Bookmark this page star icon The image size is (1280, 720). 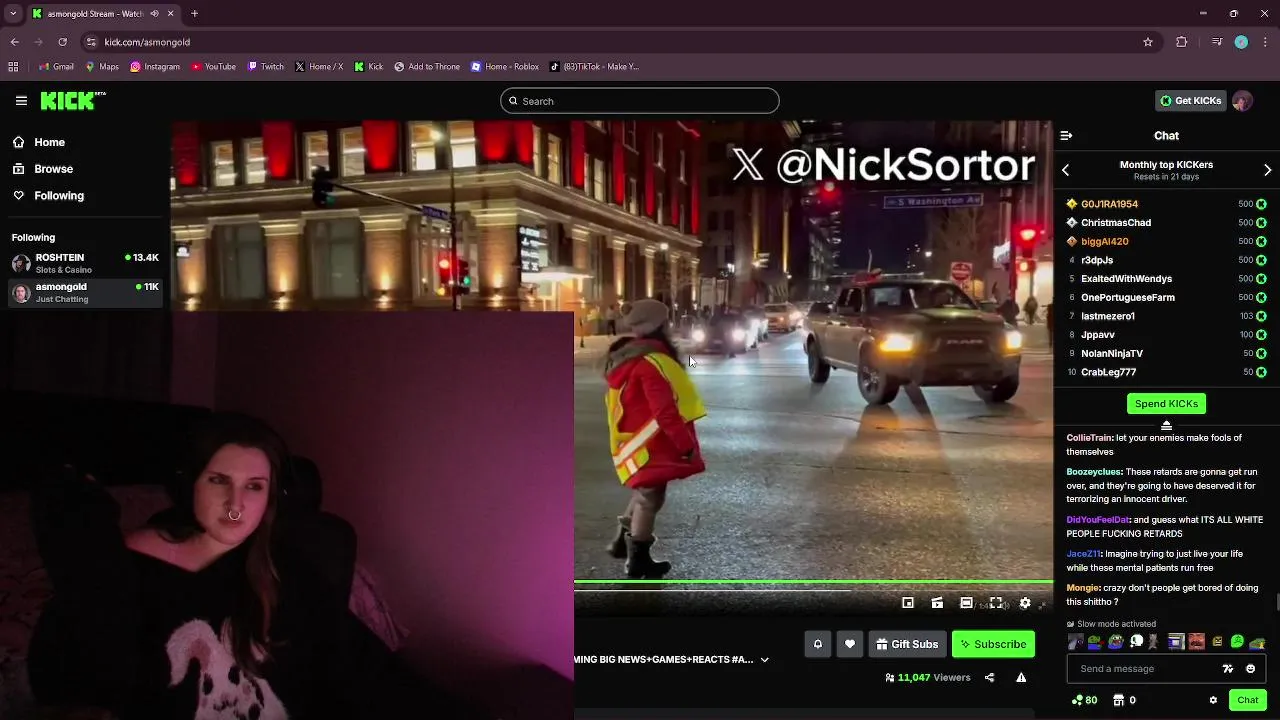tap(1148, 42)
